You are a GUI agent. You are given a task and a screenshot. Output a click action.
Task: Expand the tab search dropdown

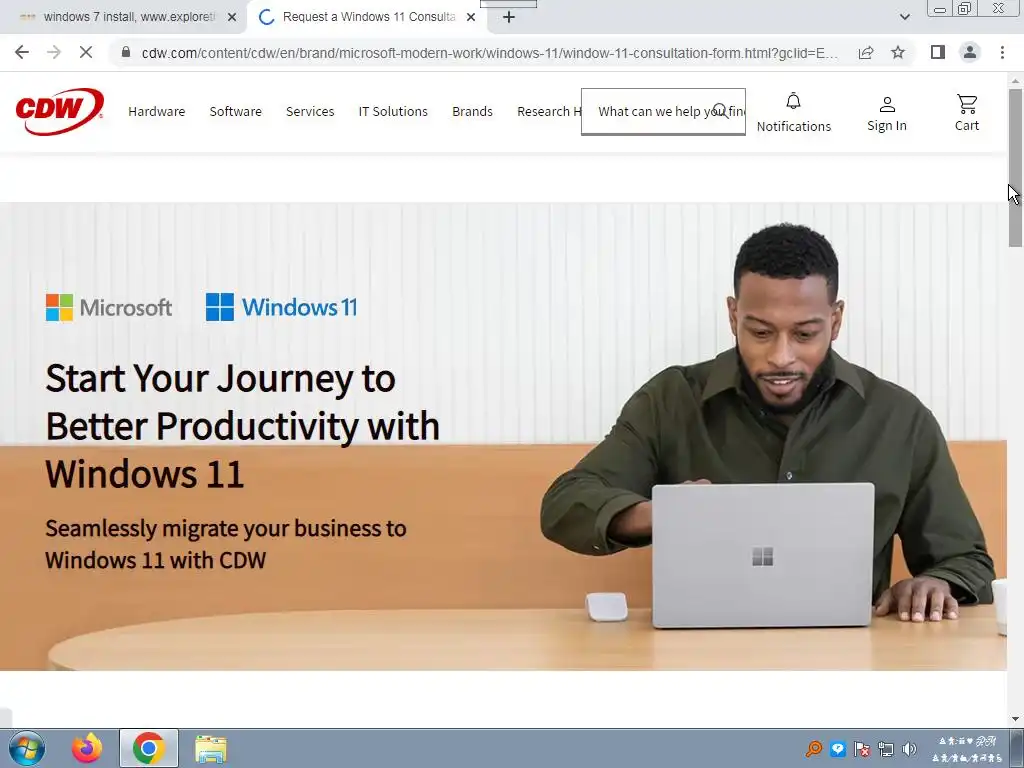click(904, 17)
